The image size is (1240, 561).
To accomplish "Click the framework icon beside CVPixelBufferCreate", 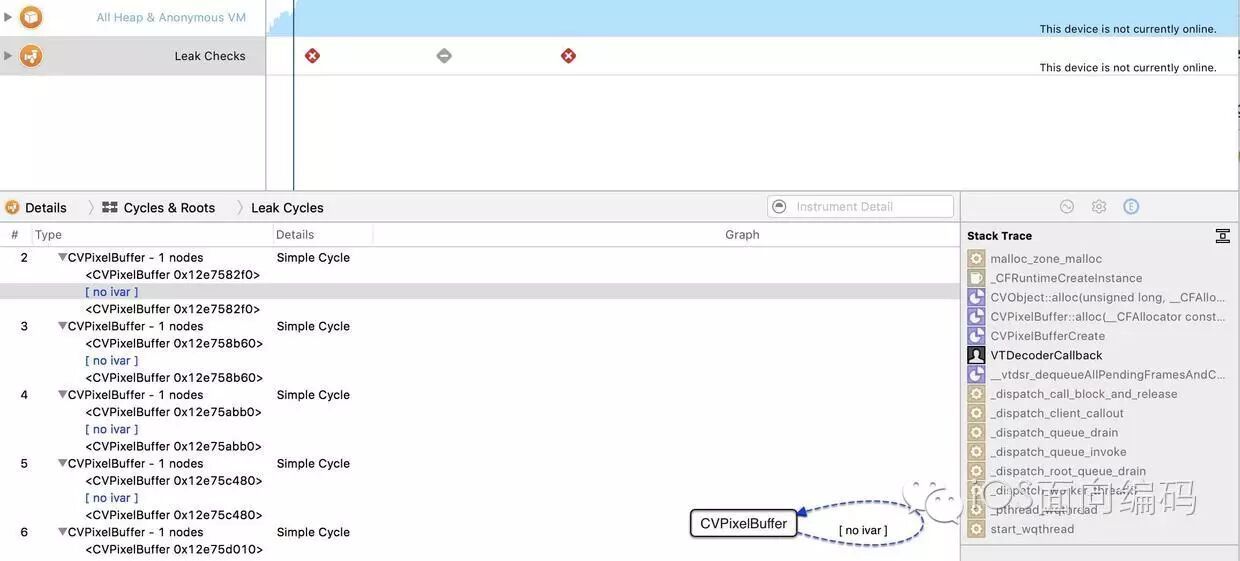I will pos(977,336).
